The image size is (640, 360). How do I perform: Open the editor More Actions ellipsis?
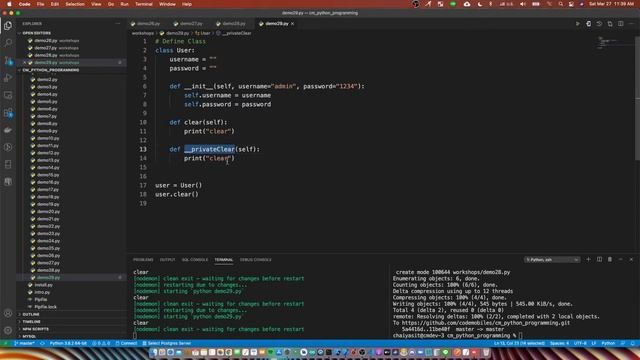pos(631,24)
